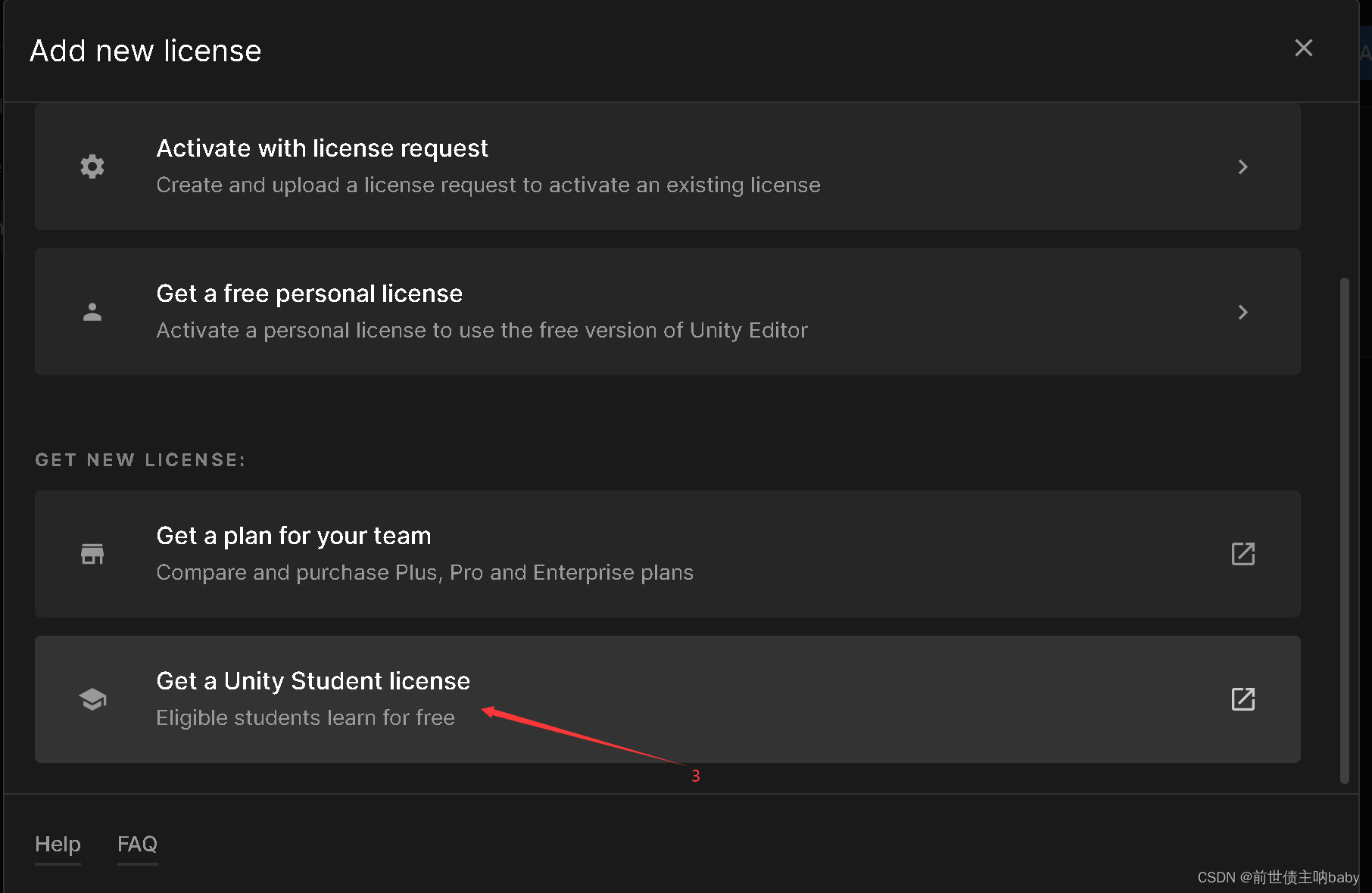Screen dimensions: 1372x893
Task: Click text 'Compare and purchase Plus, Pro and Enterprise plans'
Action: click(x=425, y=572)
